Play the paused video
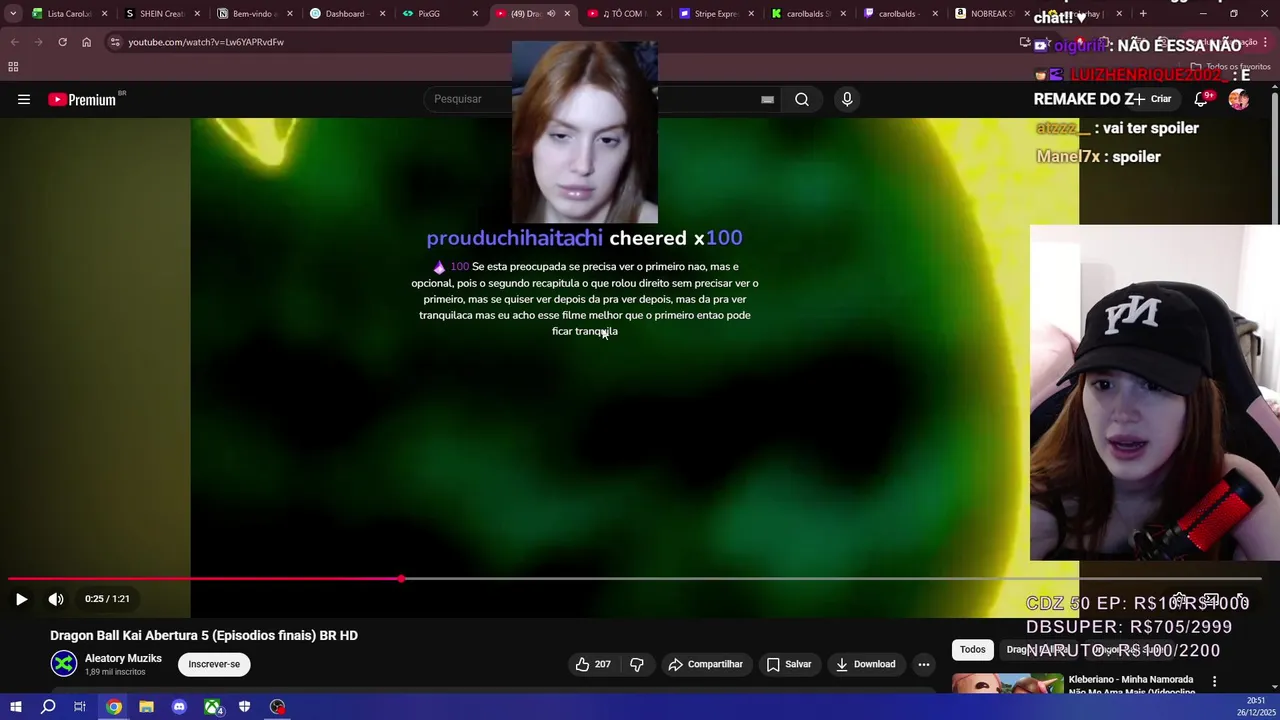The height and width of the screenshot is (720, 1280). click(x=21, y=599)
